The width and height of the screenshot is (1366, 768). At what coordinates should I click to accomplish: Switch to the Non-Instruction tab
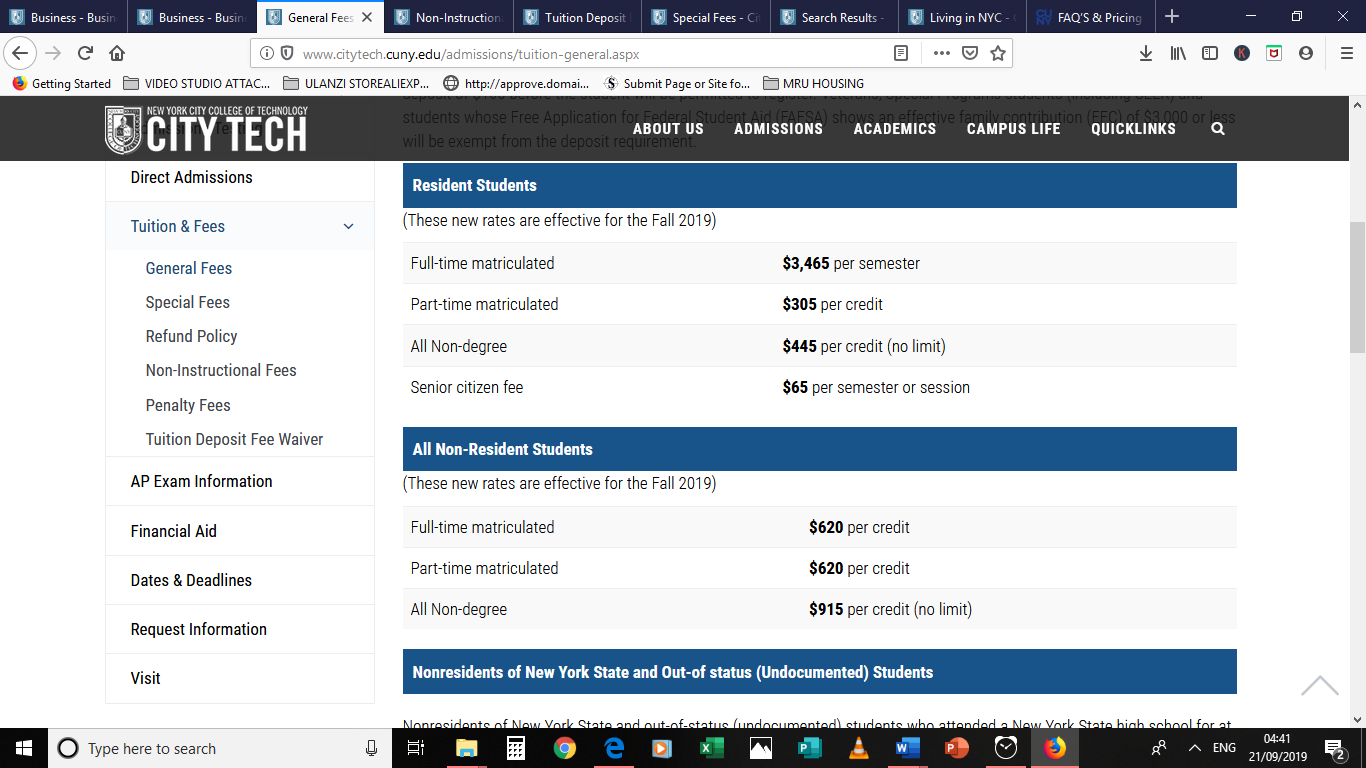click(x=448, y=17)
